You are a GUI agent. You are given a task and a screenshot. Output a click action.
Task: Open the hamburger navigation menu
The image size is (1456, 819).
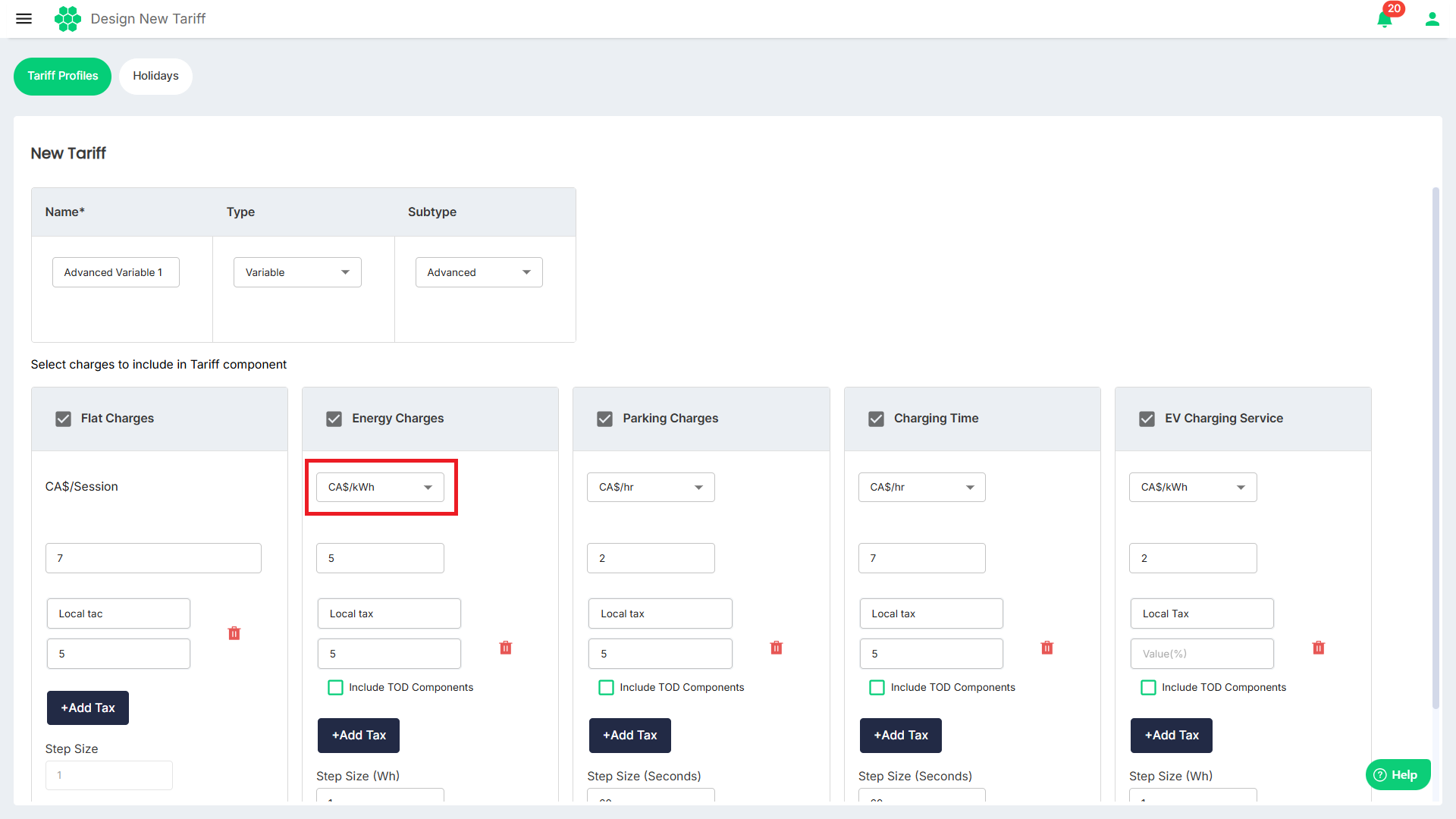point(24,18)
